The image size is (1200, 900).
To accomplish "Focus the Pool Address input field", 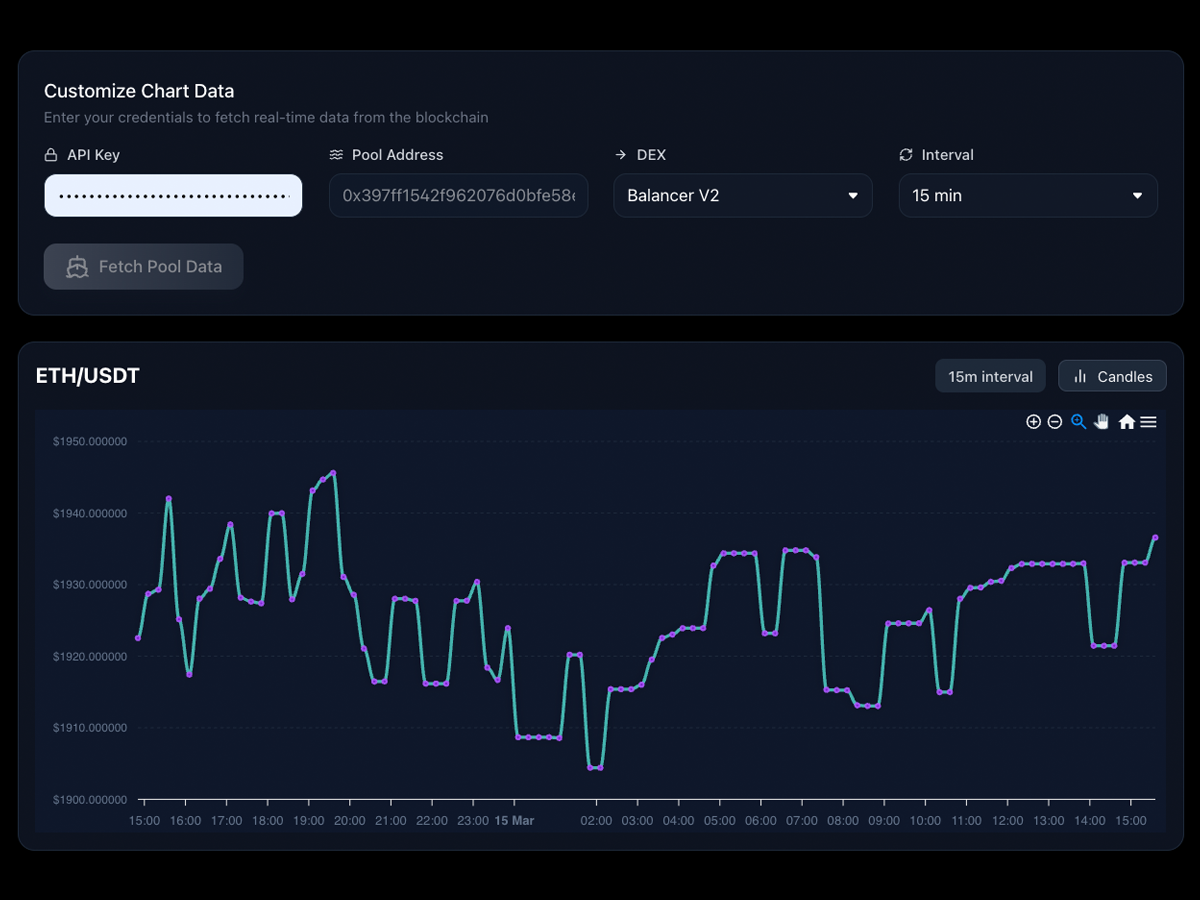I will [458, 196].
